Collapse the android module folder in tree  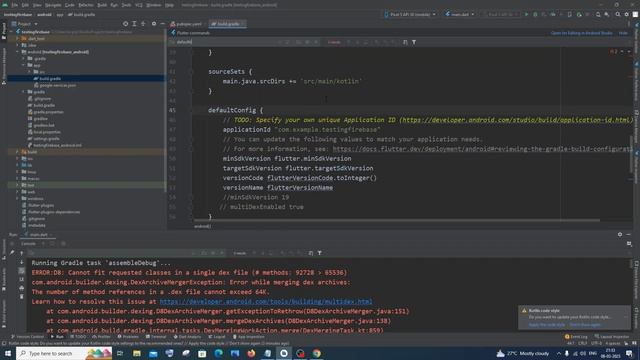pos(18,52)
